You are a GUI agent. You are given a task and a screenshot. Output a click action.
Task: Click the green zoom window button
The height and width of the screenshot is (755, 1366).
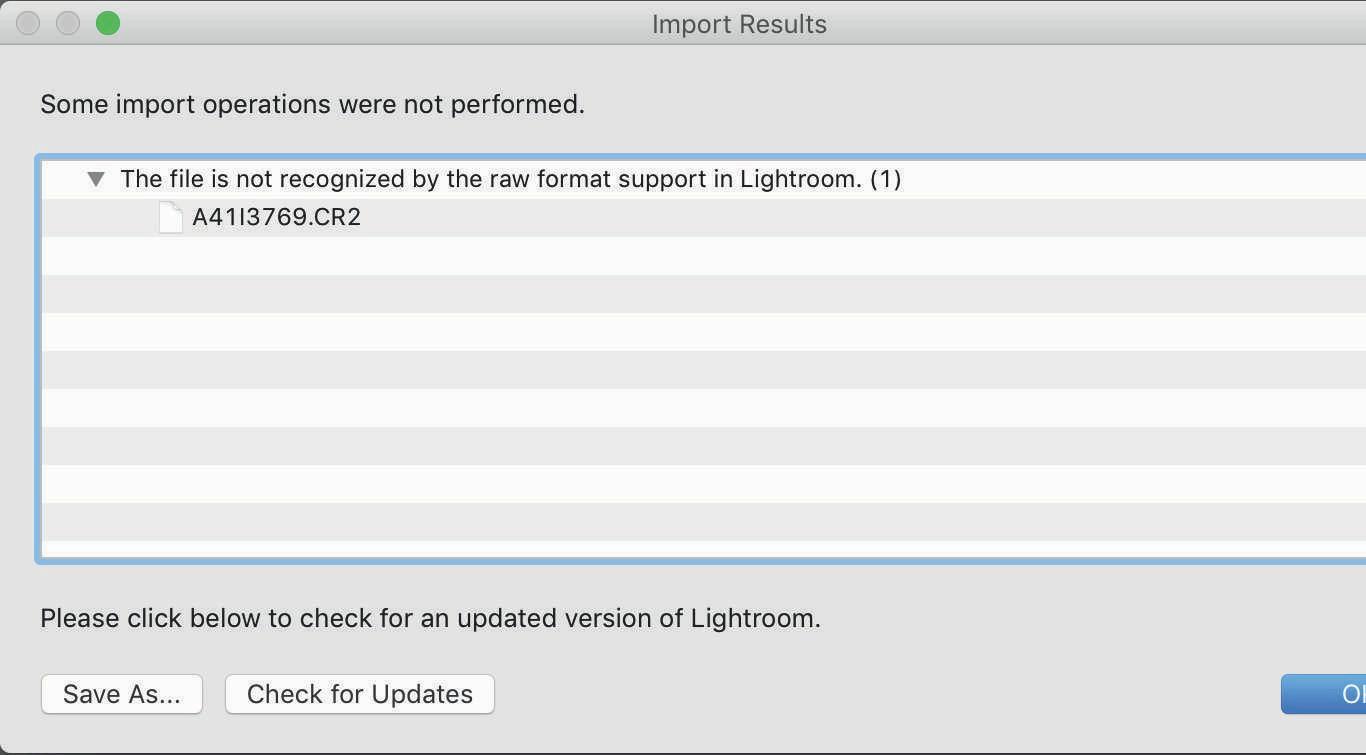click(108, 23)
